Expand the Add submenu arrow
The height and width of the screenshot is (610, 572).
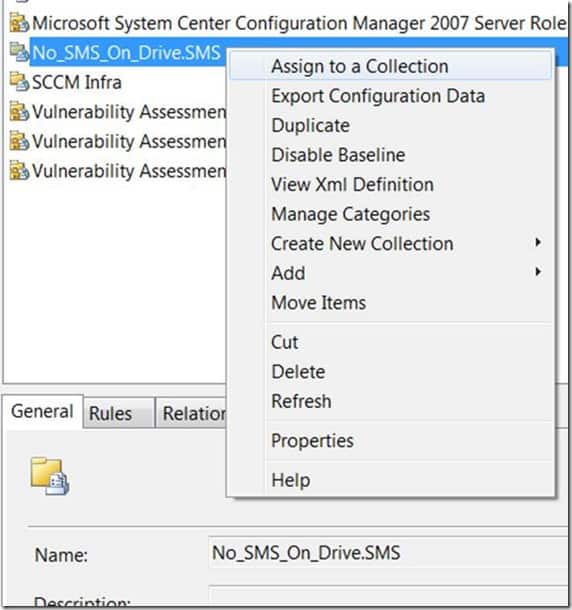click(x=538, y=272)
